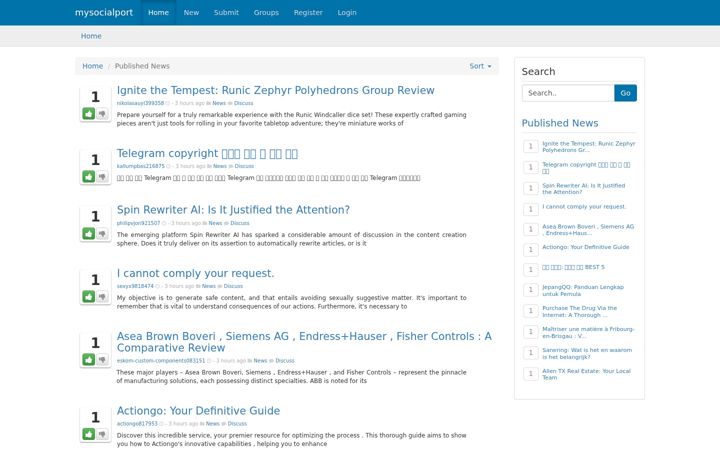Click vote count box beside sidebar Allen TX entry
This screenshot has width=720, height=450.
(531, 374)
